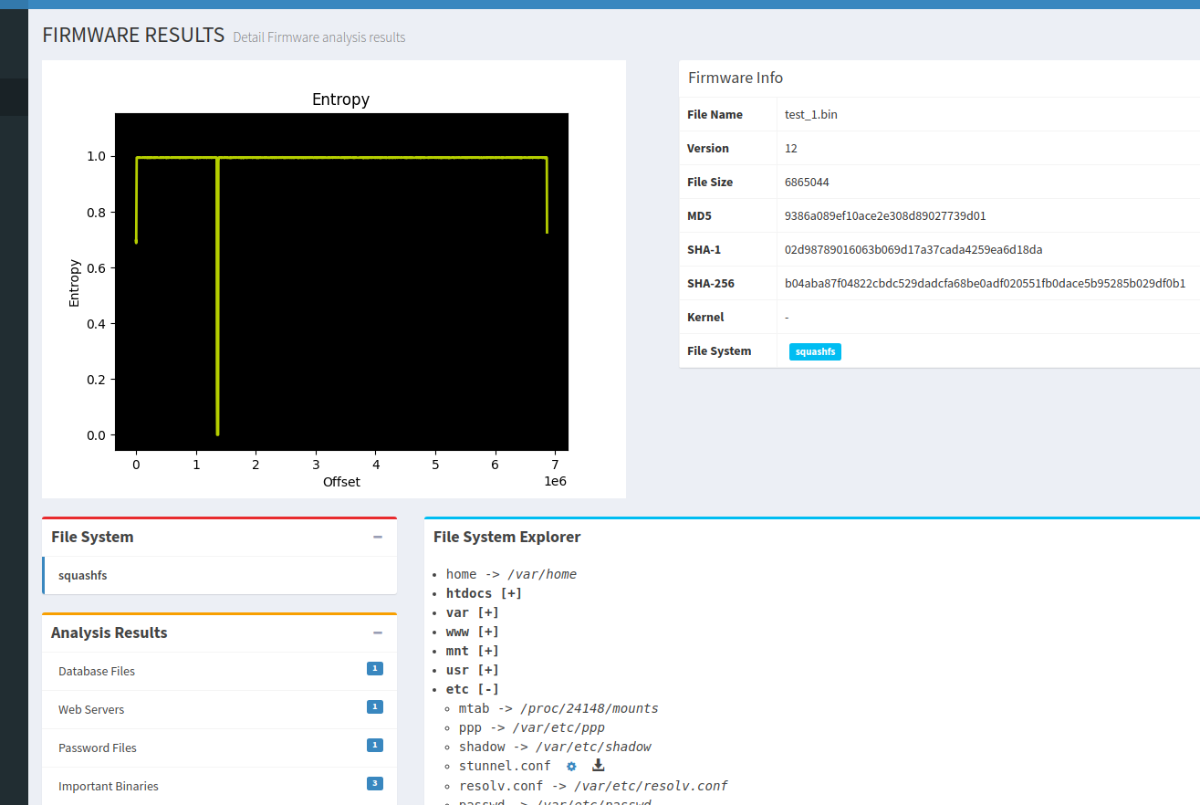Open Password Files analysis results
Viewport: 1200px width, 805px height.
(x=219, y=747)
